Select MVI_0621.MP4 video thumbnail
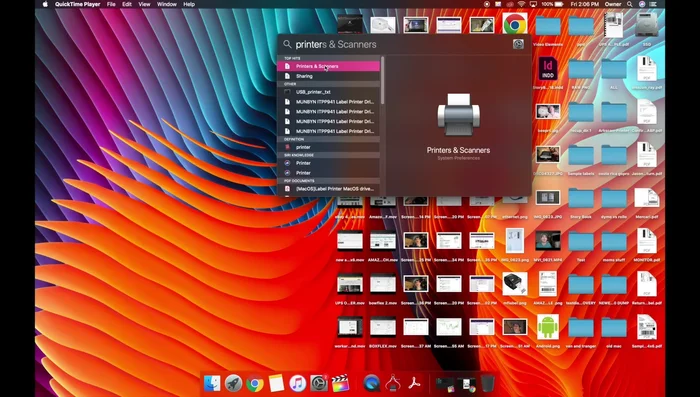700x397 pixels. click(x=548, y=241)
